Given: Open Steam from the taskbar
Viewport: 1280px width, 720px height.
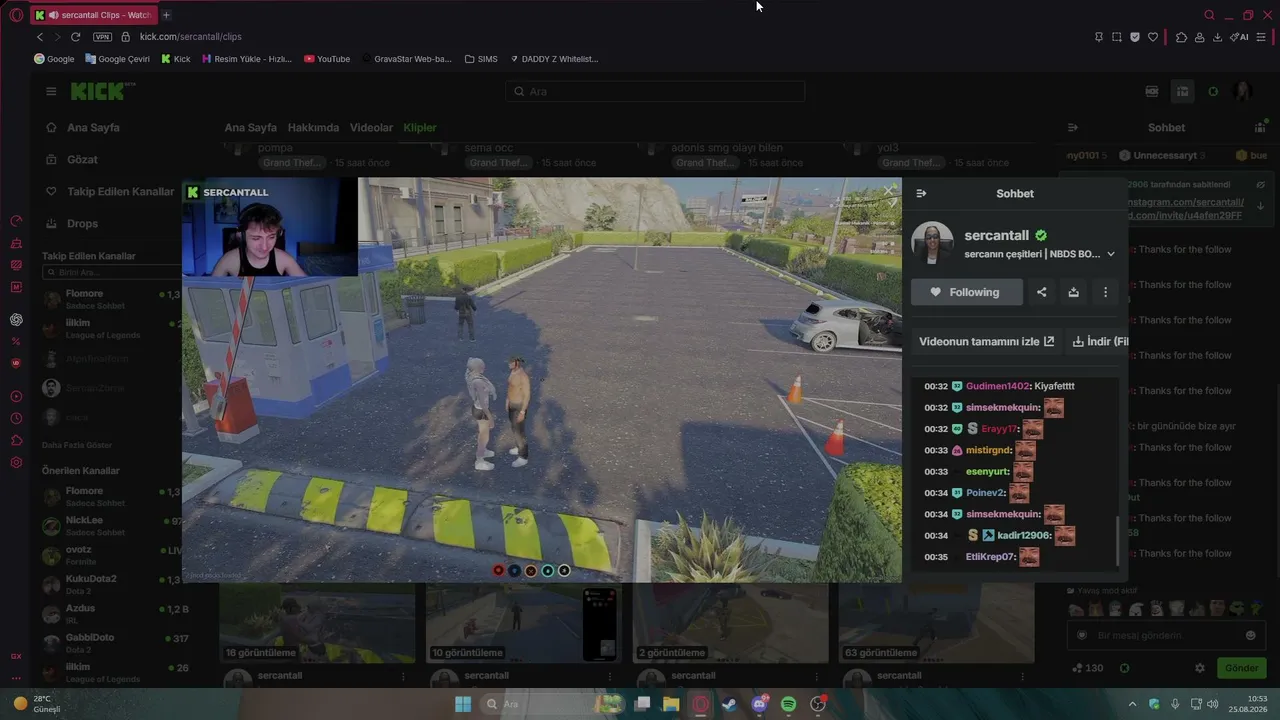Looking at the screenshot, I should point(728,704).
